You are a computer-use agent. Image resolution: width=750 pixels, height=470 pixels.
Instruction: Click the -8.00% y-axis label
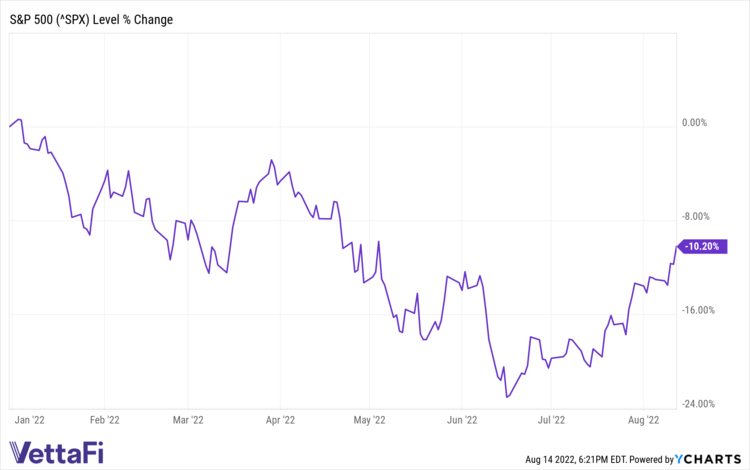coord(693,217)
